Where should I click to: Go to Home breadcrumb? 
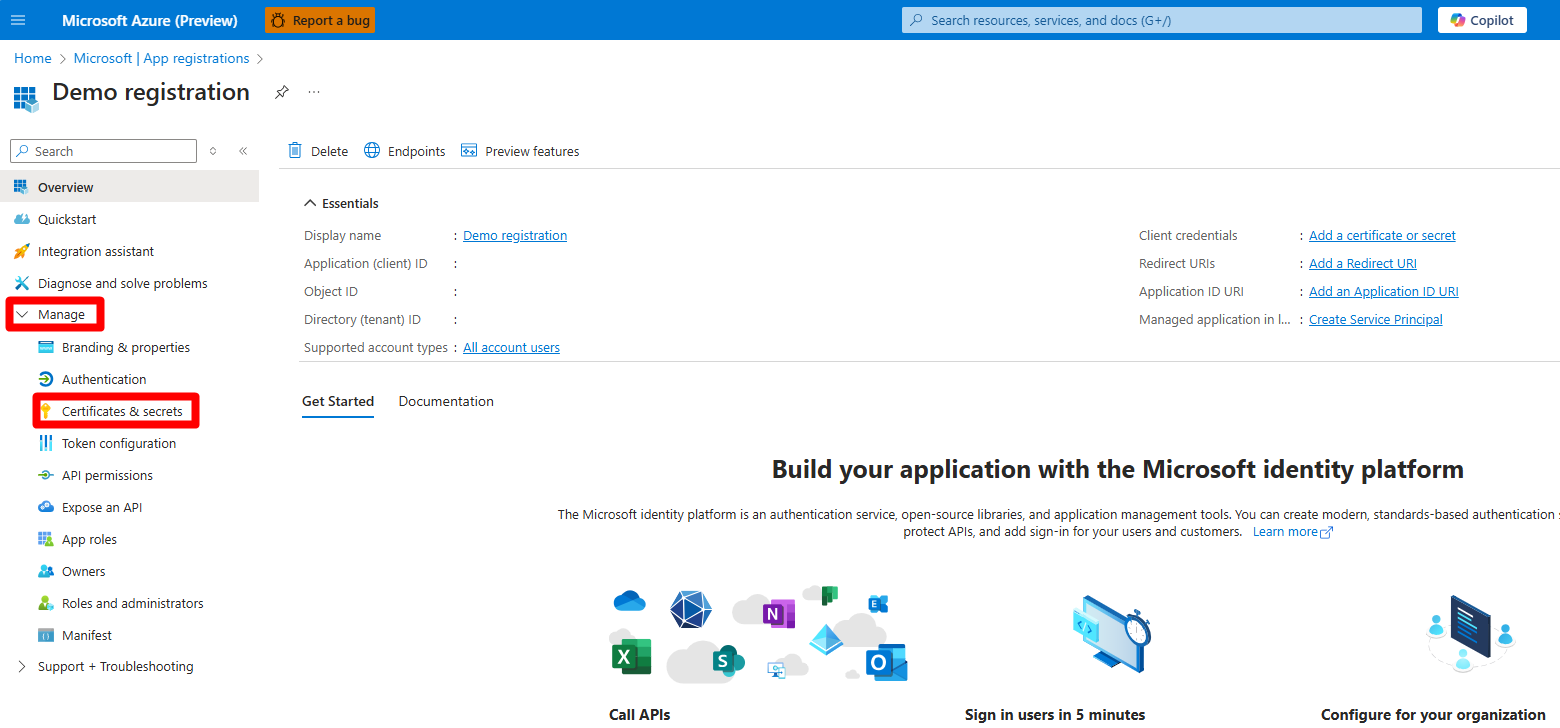pos(33,59)
